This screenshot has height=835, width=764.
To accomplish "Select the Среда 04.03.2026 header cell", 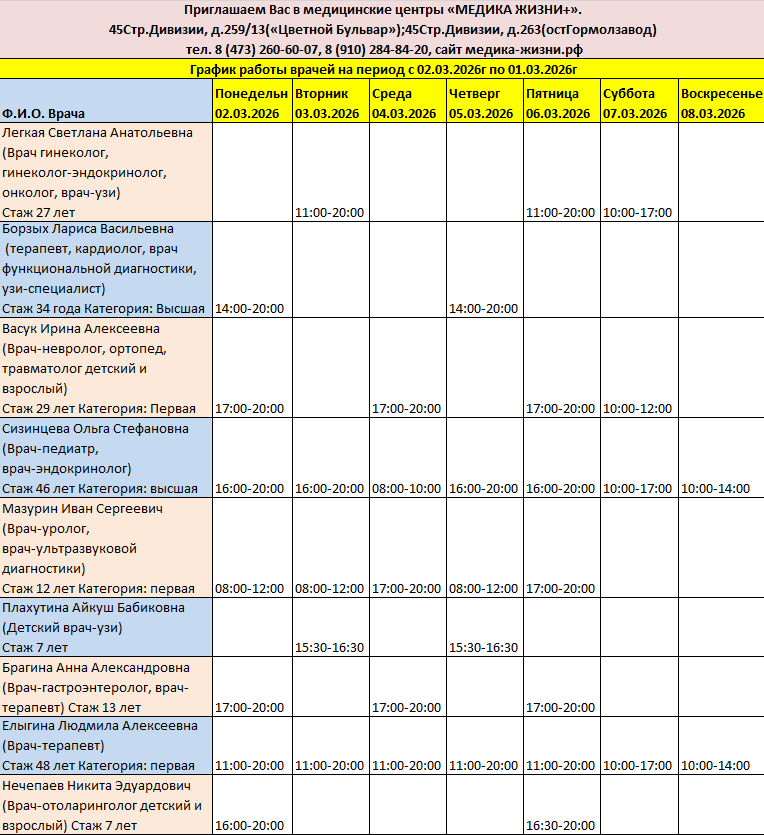I will coord(407,102).
